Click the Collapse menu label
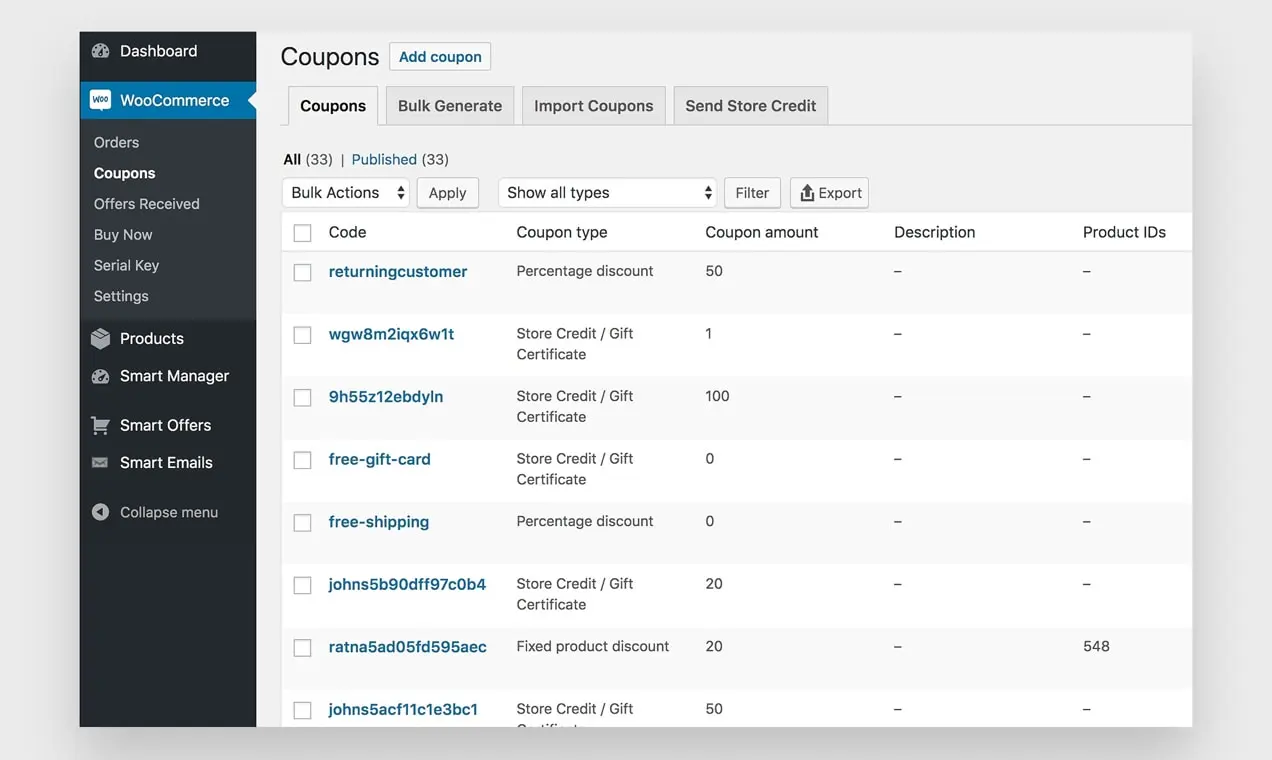The width and height of the screenshot is (1272, 760). (169, 512)
